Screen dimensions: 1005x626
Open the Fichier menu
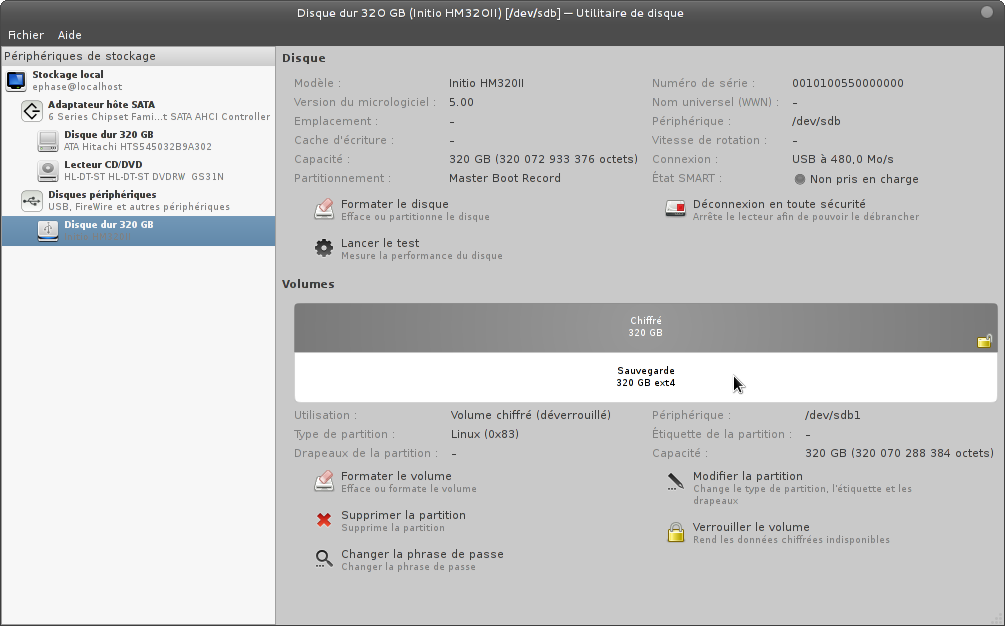pos(26,35)
